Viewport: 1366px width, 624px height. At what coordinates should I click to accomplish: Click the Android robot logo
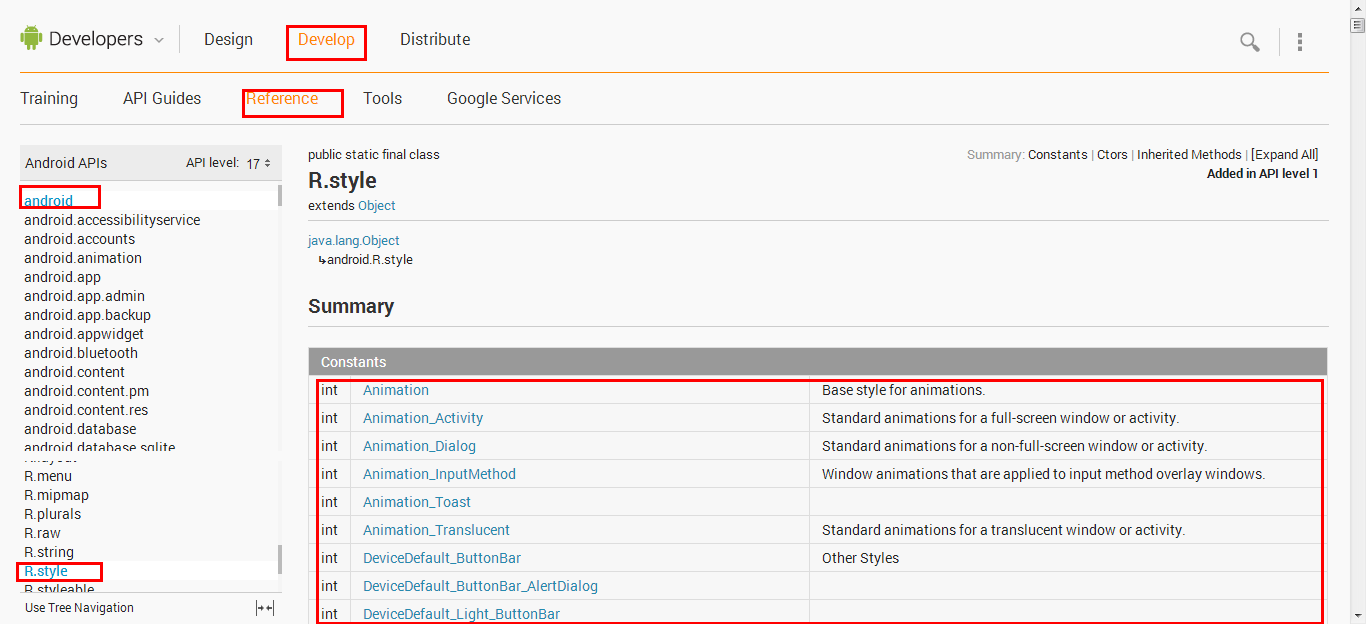click(31, 39)
